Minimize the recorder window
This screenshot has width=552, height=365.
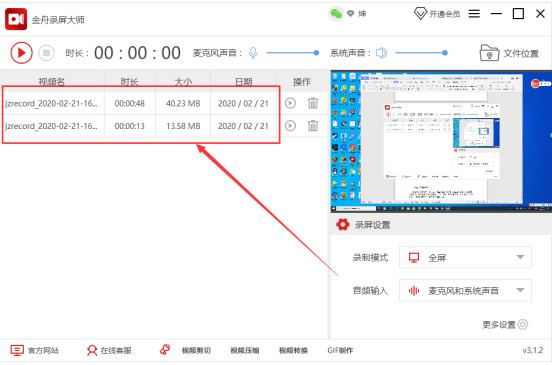pos(496,14)
